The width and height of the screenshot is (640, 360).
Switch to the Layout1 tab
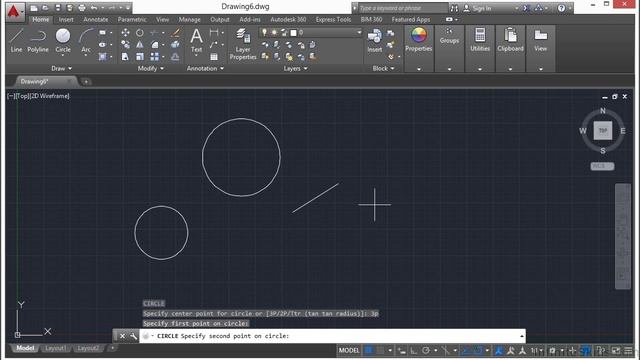[x=55, y=348]
